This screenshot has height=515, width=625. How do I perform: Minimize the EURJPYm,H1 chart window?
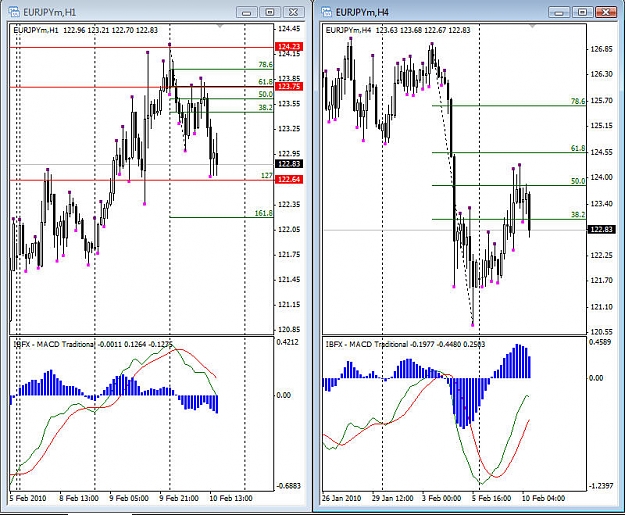(x=246, y=12)
